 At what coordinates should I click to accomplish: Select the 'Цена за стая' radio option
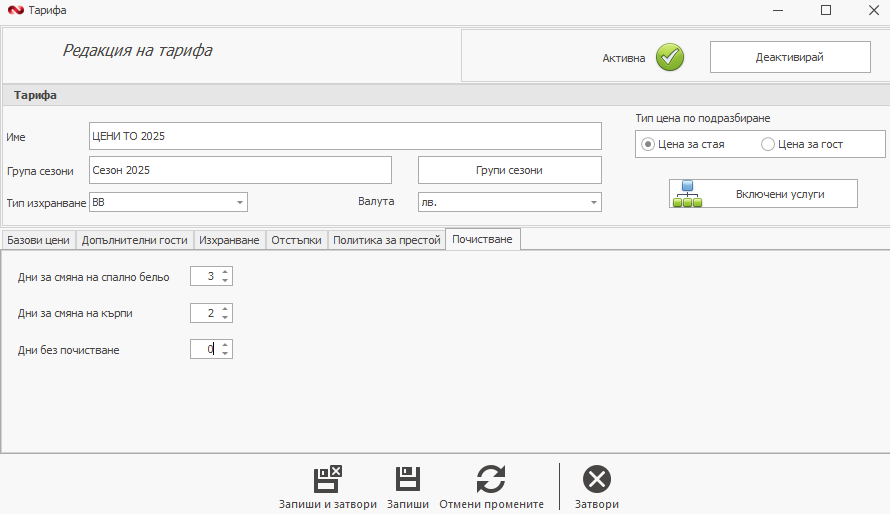point(648,144)
